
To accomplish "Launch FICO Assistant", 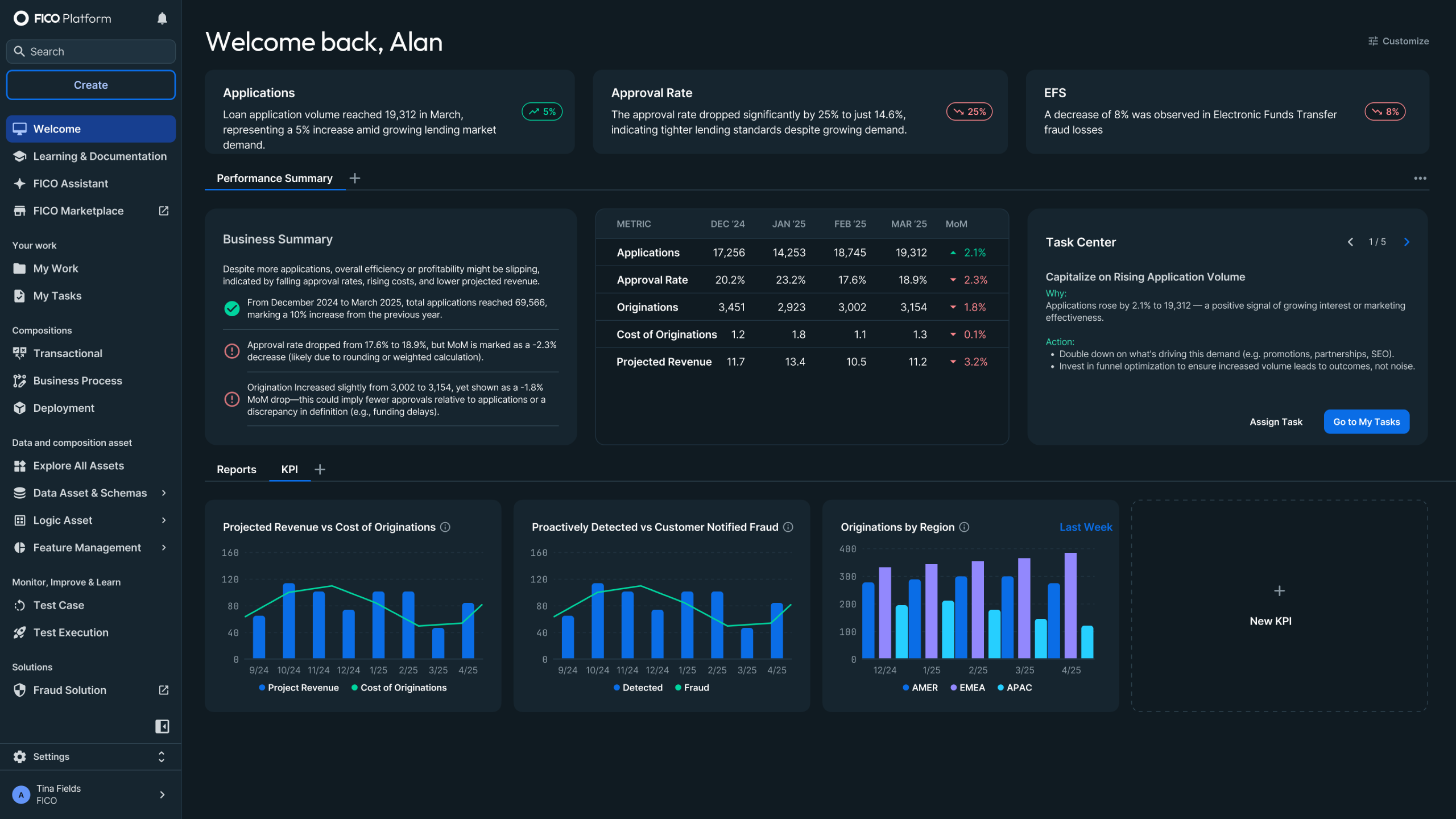I will (91, 184).
